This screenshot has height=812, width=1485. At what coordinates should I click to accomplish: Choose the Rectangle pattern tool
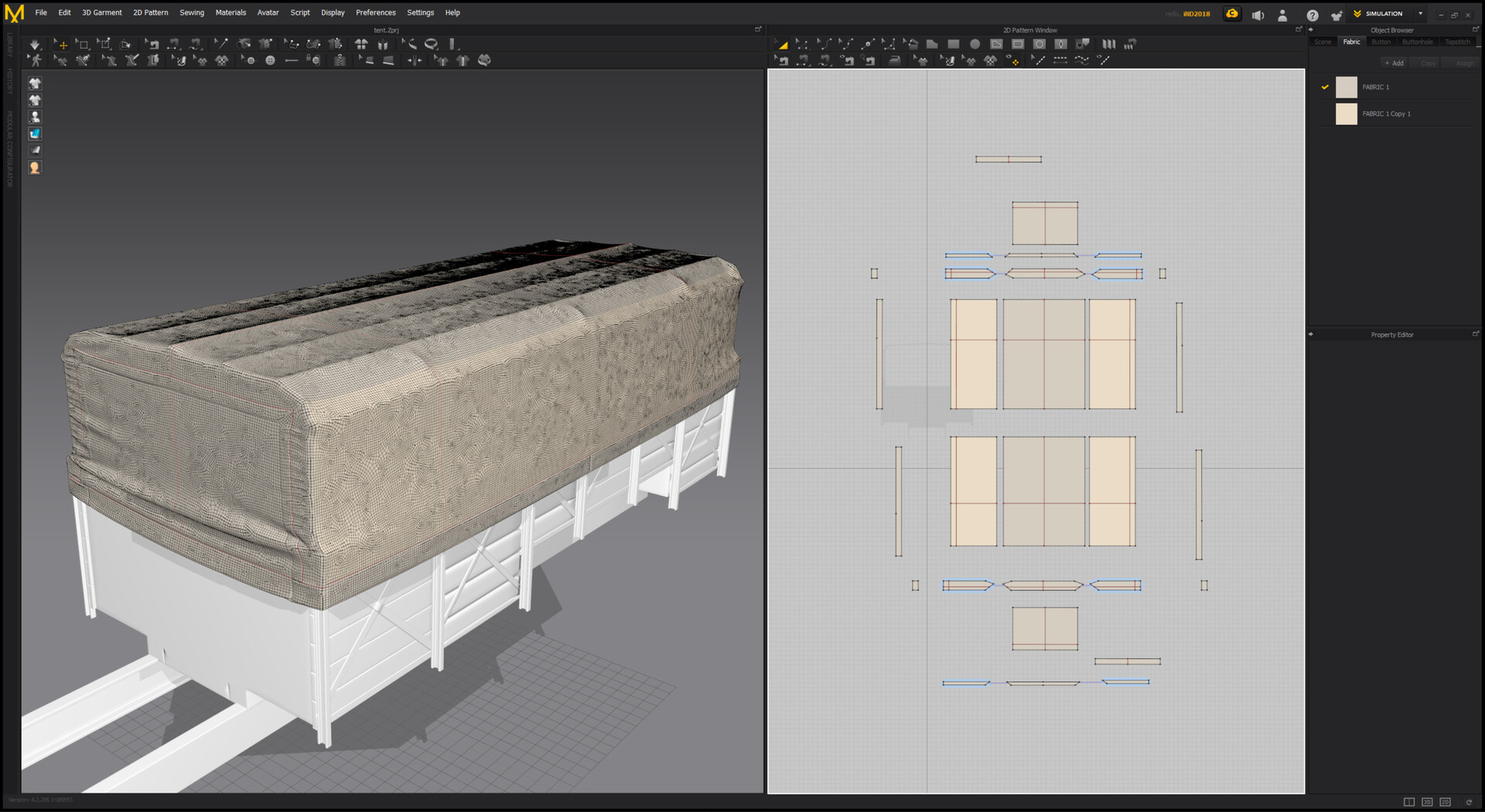tap(954, 45)
